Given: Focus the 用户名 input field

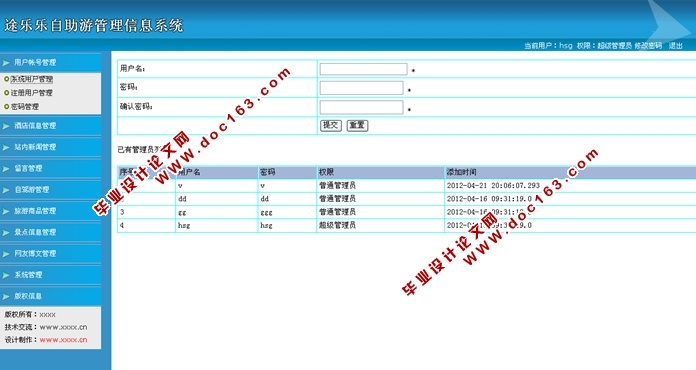Looking at the screenshot, I should point(363,69).
